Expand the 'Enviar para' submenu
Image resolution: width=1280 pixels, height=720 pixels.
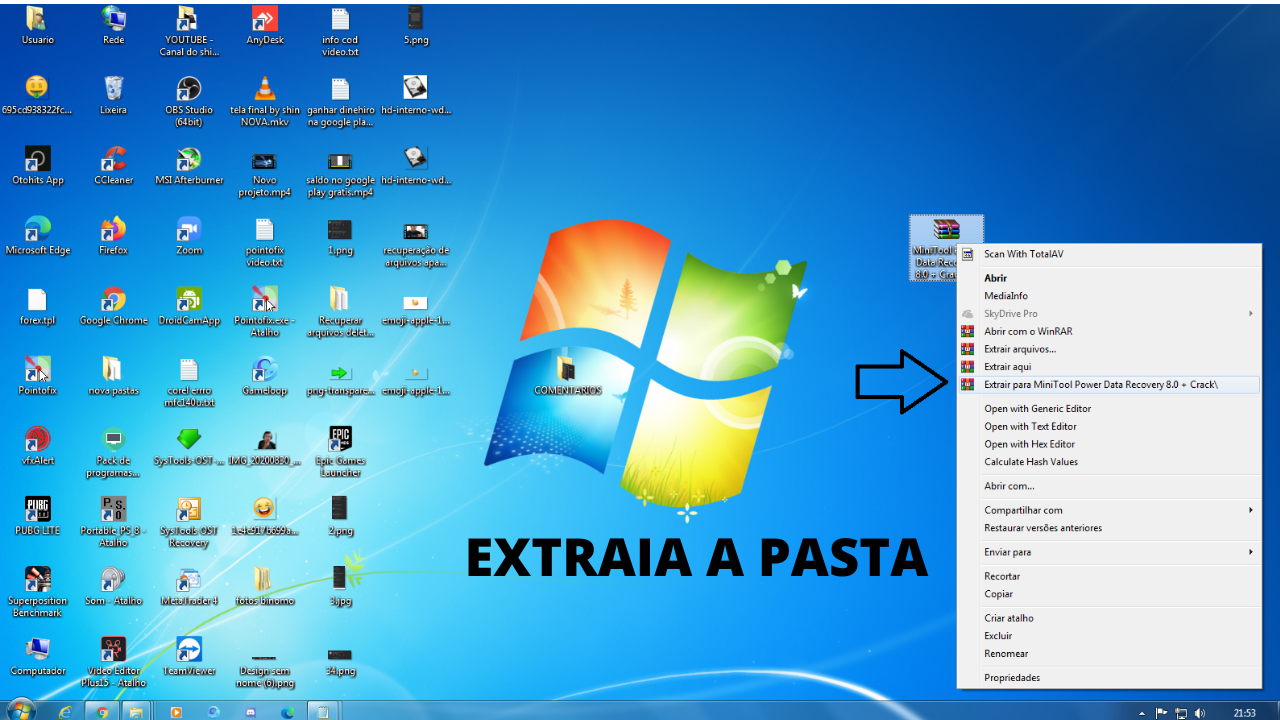coord(1109,552)
